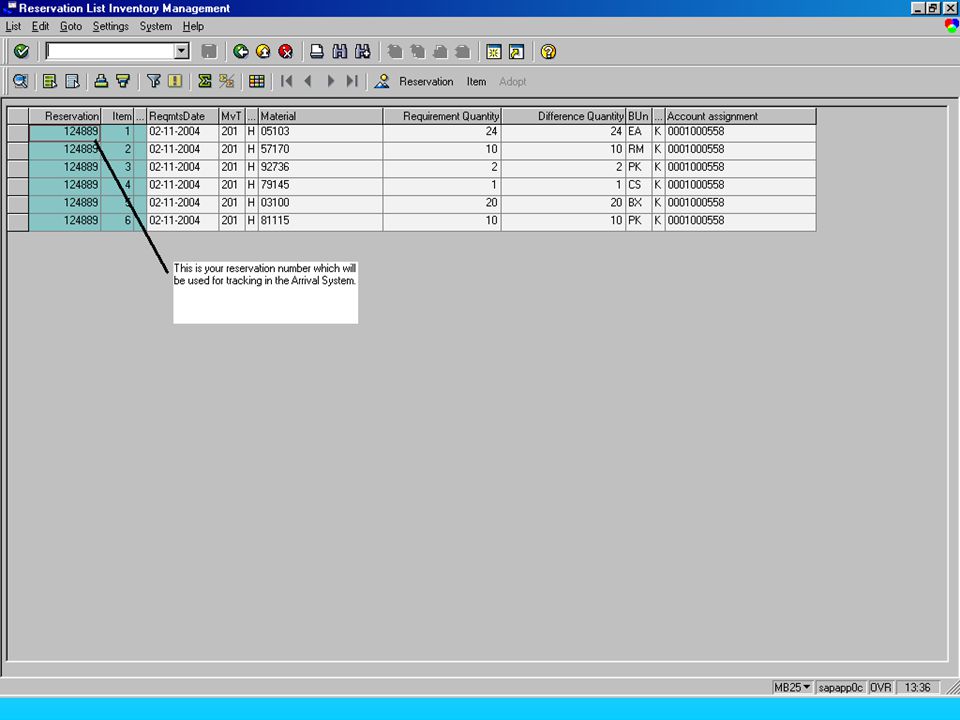Click the magnifier Details icon
The height and width of the screenshot is (720, 960).
pyautogui.click(x=20, y=81)
